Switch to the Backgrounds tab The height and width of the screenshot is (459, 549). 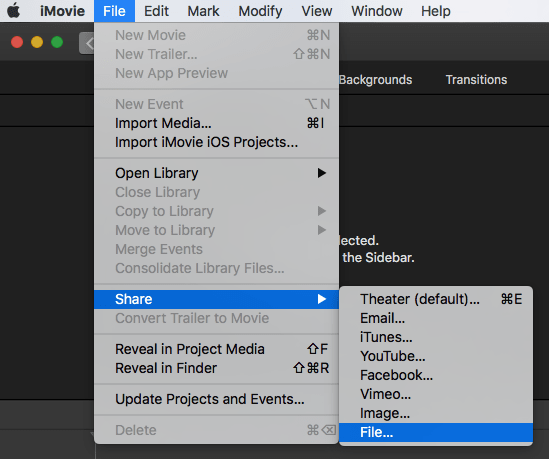pos(375,80)
